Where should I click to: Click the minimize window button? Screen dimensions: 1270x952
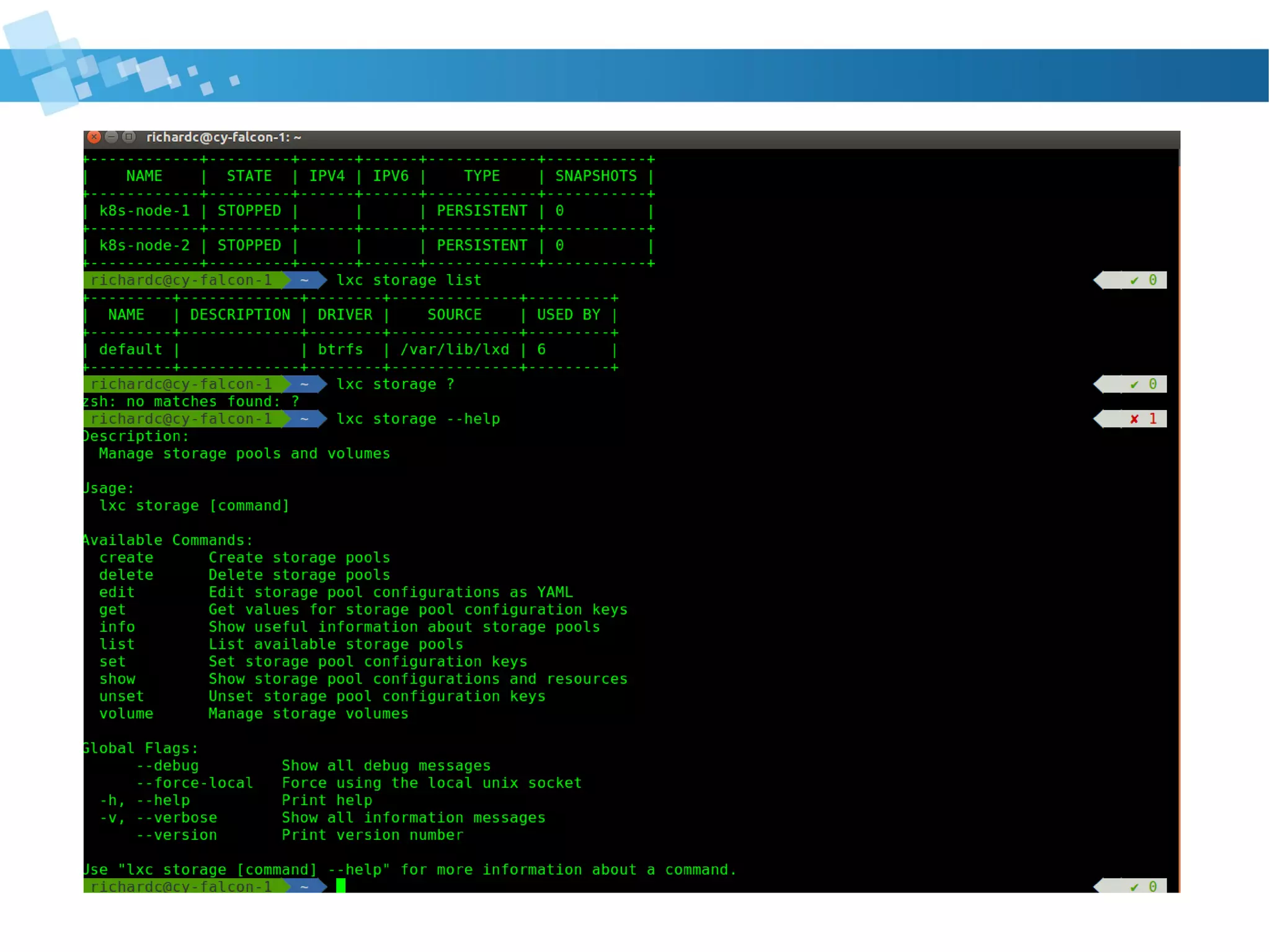pos(112,137)
